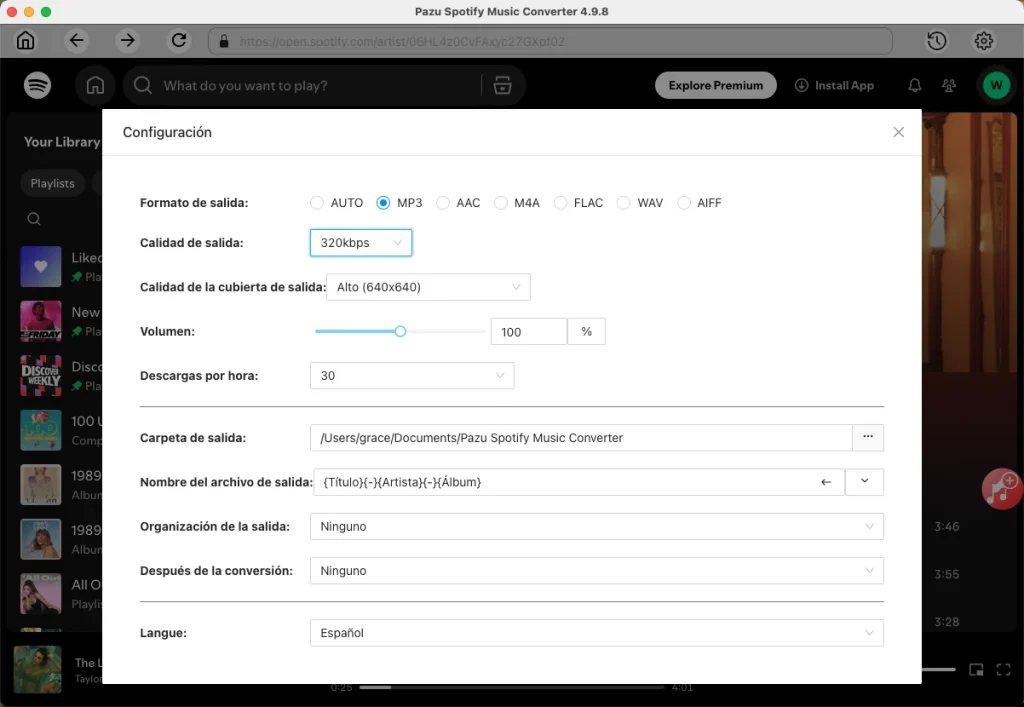Click the Explore Premium button
Screen dimensions: 1024x707
[x=715, y=85]
